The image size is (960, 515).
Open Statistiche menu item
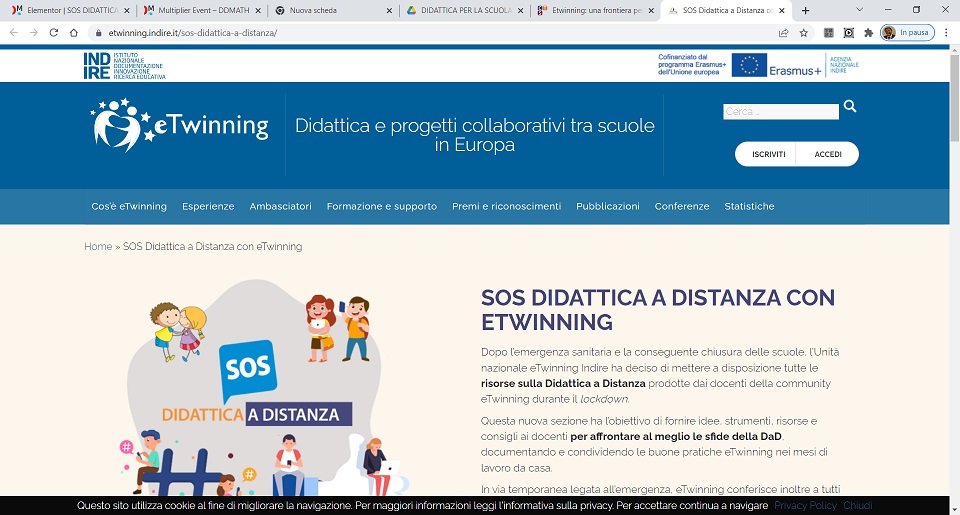click(749, 206)
